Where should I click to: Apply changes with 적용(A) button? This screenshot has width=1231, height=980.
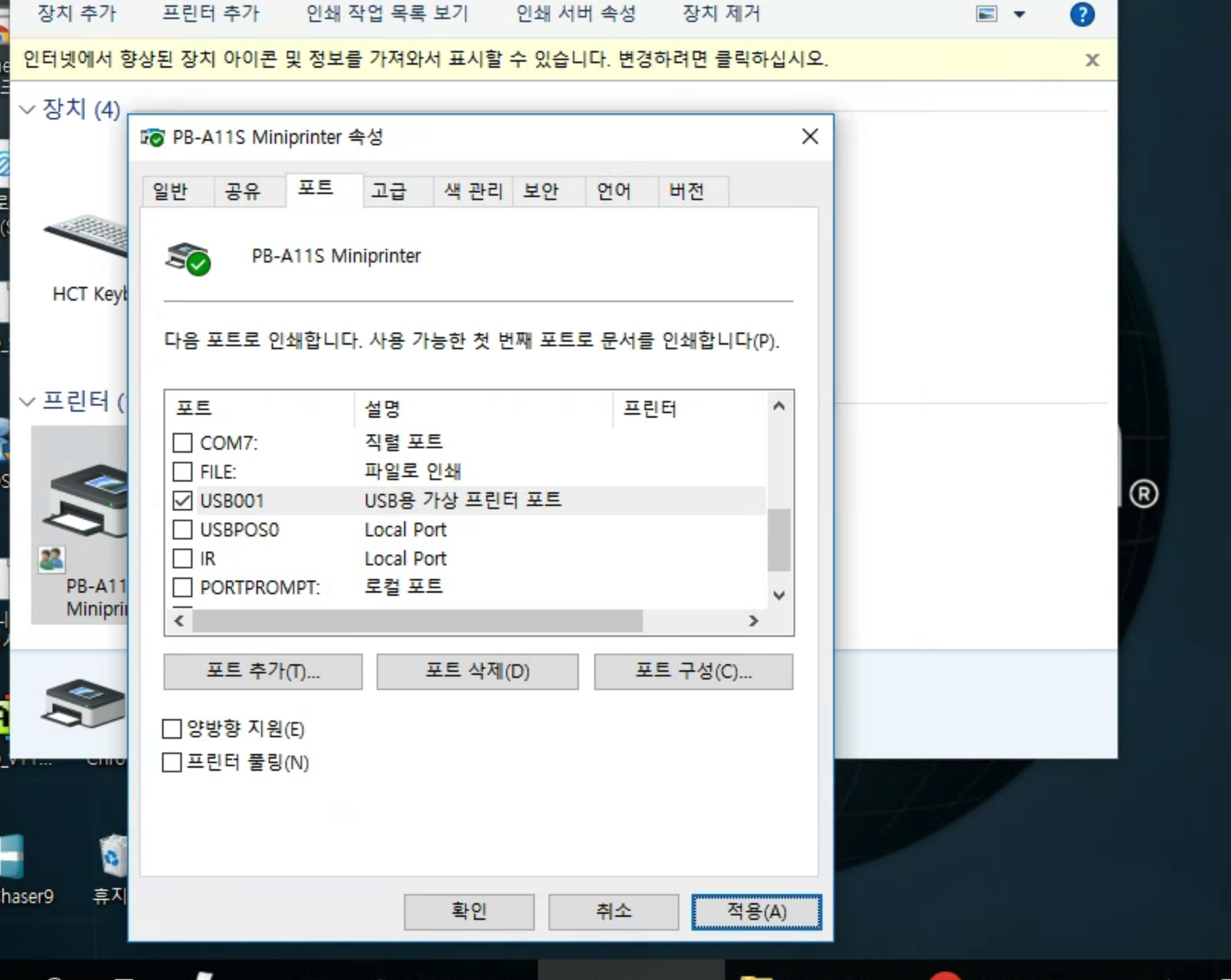(756, 912)
